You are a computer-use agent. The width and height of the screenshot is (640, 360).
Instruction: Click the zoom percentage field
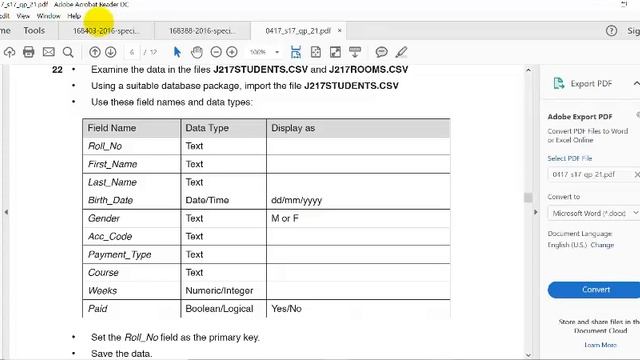(x=258, y=52)
